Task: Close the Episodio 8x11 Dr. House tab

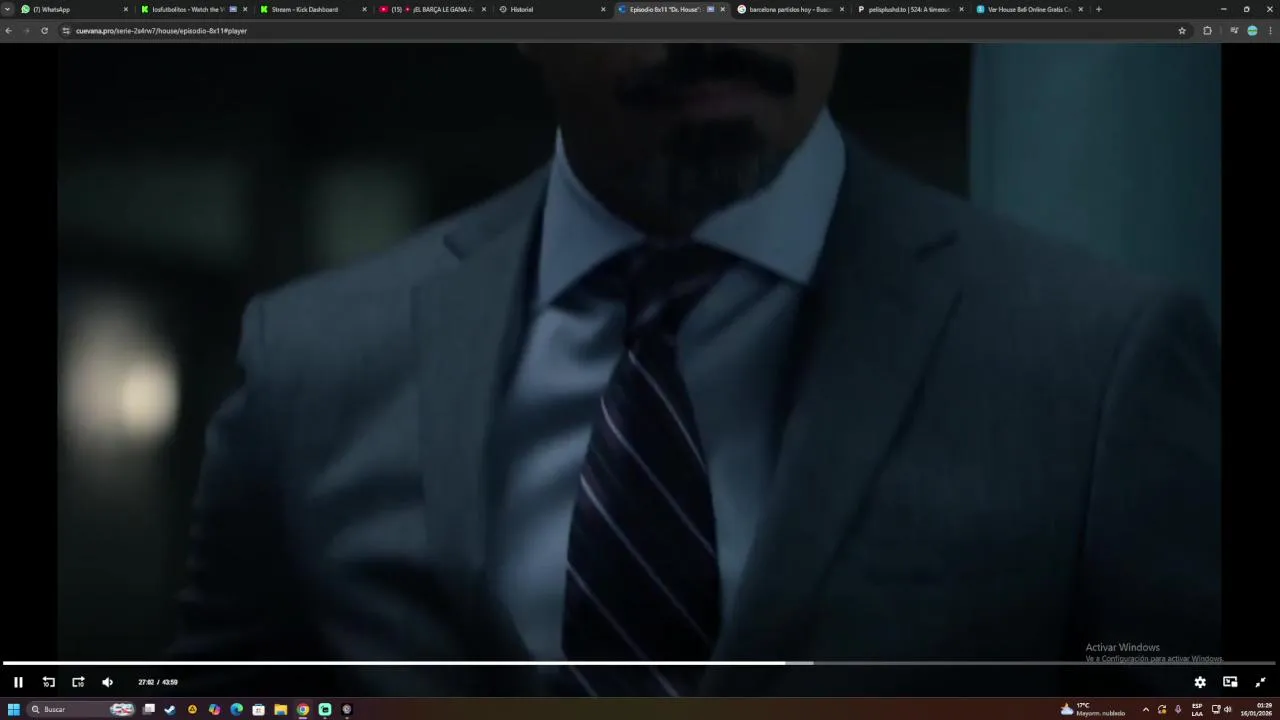Action: [x=723, y=9]
